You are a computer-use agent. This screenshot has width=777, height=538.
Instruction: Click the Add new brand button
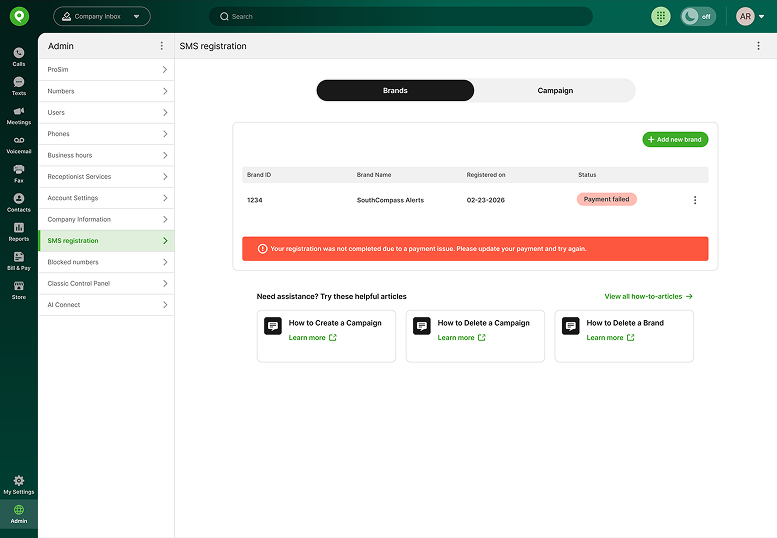675,140
